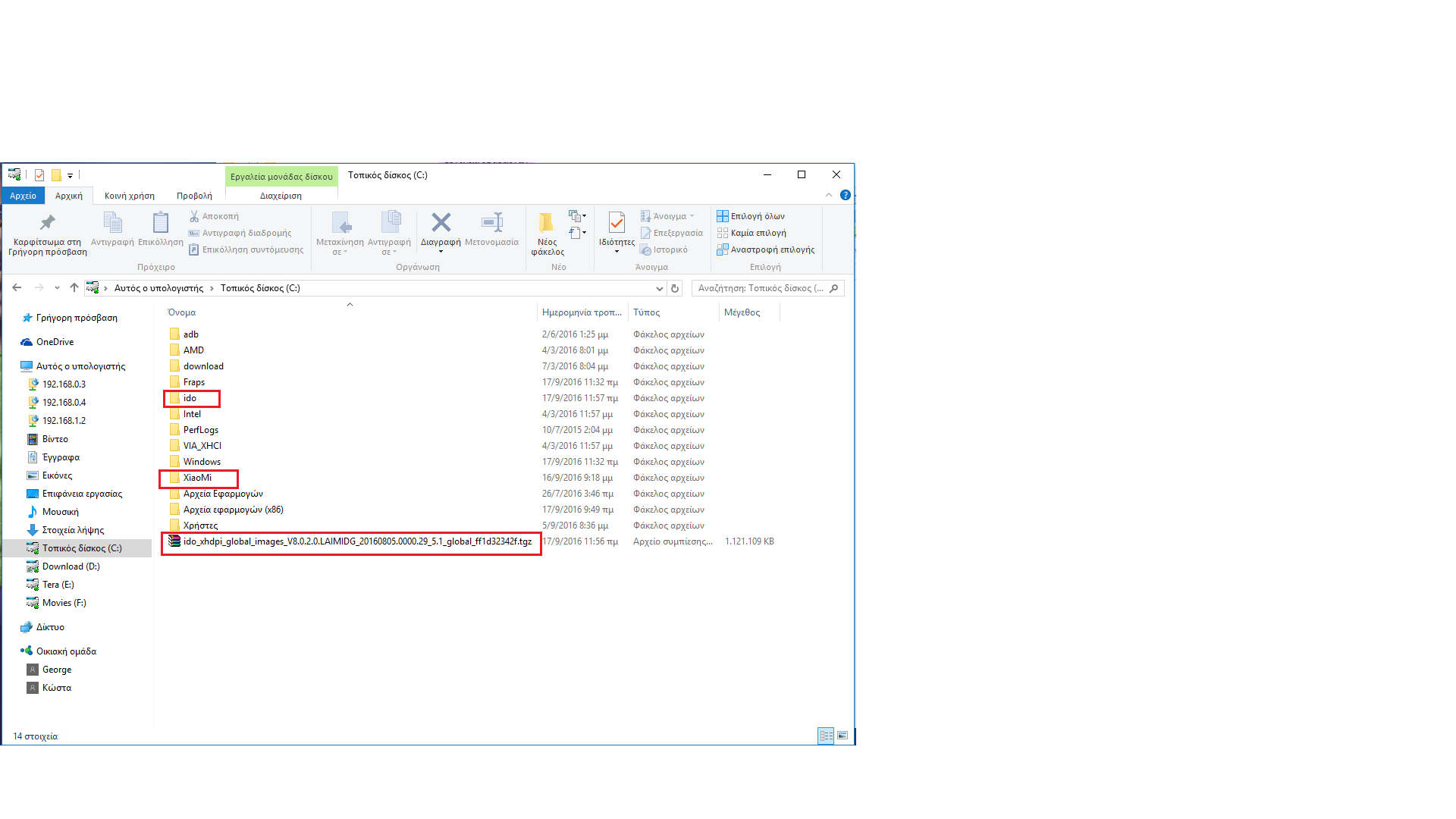Image resolution: width=1456 pixels, height=819 pixels.
Task: Open the Προβολή (View) tab
Action: (x=194, y=196)
